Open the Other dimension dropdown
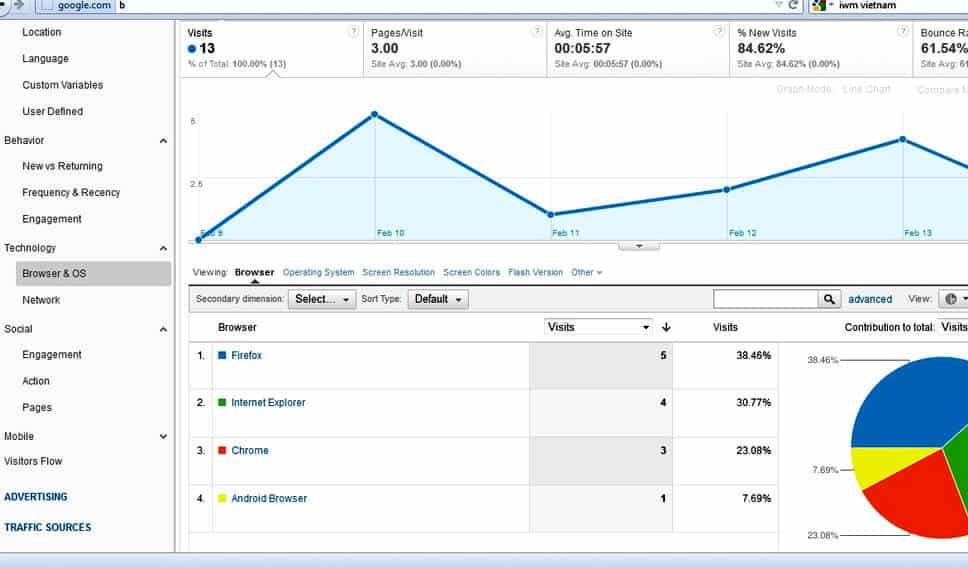 (586, 272)
